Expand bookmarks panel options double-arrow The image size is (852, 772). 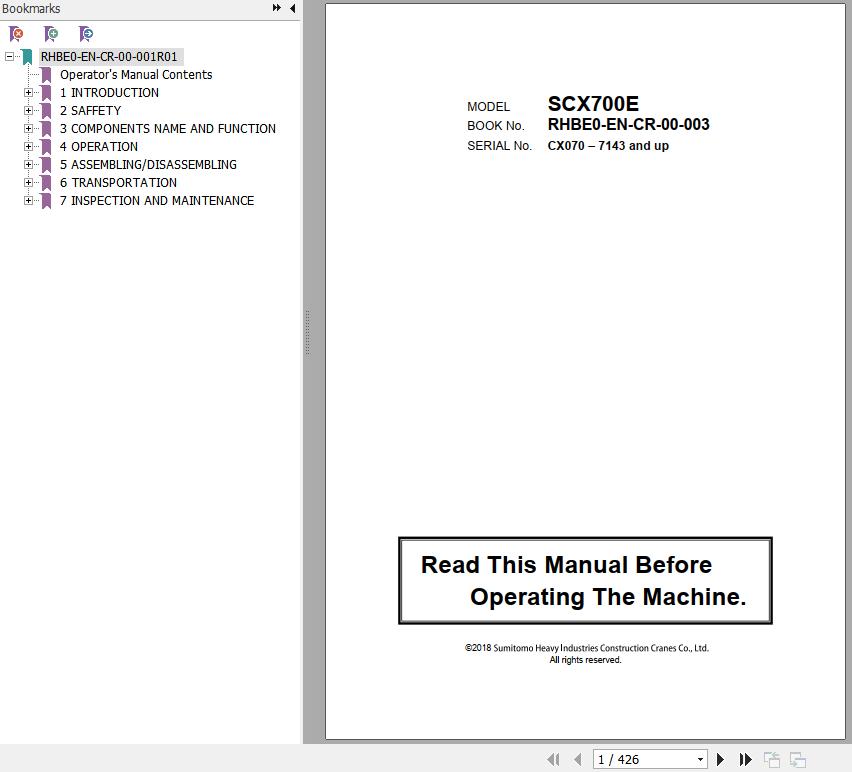coord(277,8)
